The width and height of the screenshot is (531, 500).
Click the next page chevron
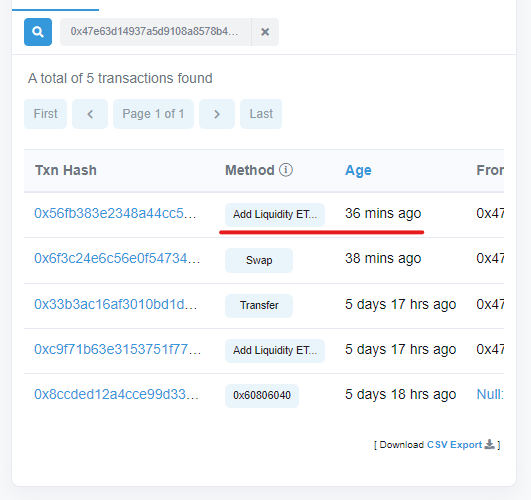217,114
